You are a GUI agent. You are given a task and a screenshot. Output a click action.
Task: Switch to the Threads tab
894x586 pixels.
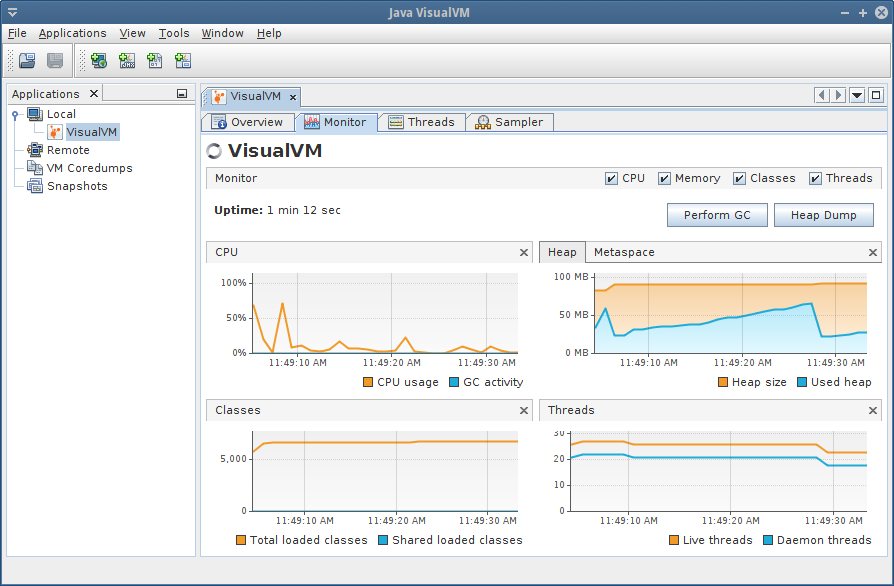(x=422, y=122)
